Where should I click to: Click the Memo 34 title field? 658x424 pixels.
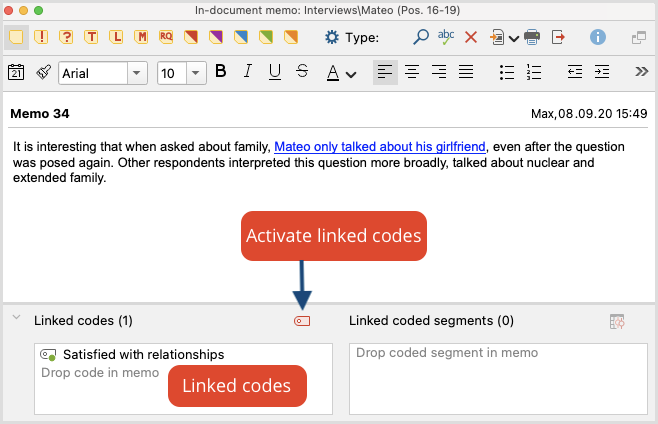[40, 114]
